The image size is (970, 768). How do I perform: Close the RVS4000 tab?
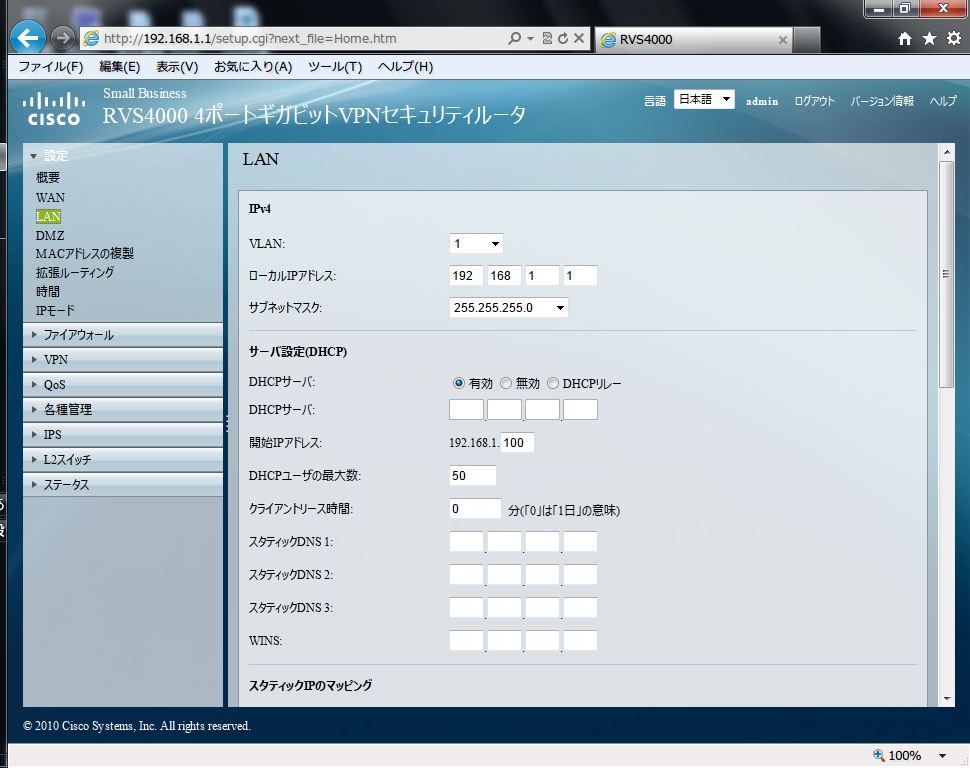(x=783, y=40)
